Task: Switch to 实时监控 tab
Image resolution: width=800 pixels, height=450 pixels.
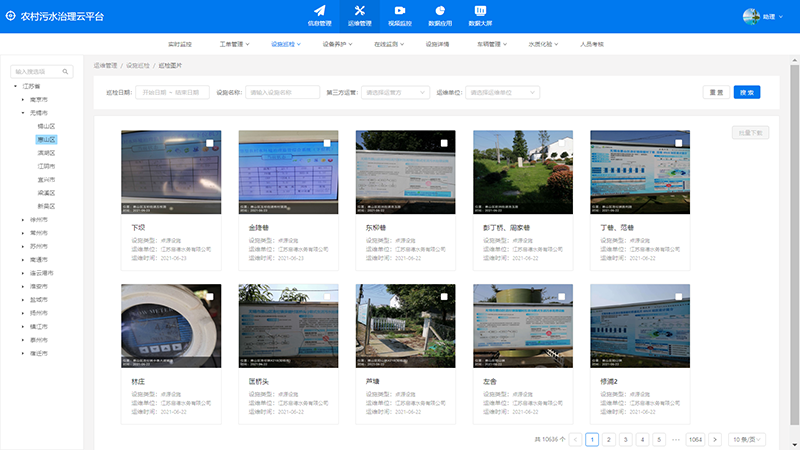Action: coord(180,45)
